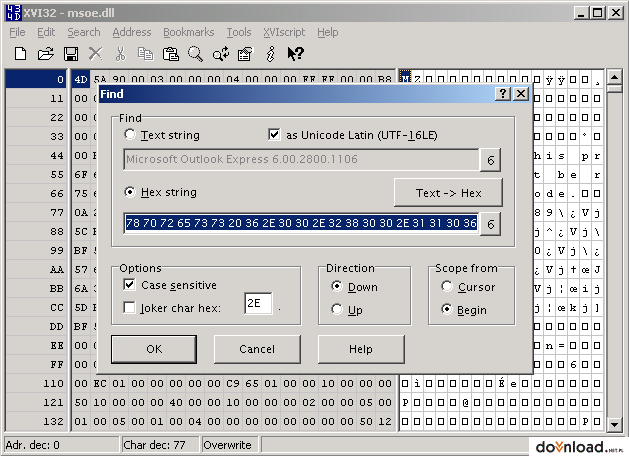The width and height of the screenshot is (629, 456).
Task: Open the properties/options toolbar icon
Action: coord(245,53)
